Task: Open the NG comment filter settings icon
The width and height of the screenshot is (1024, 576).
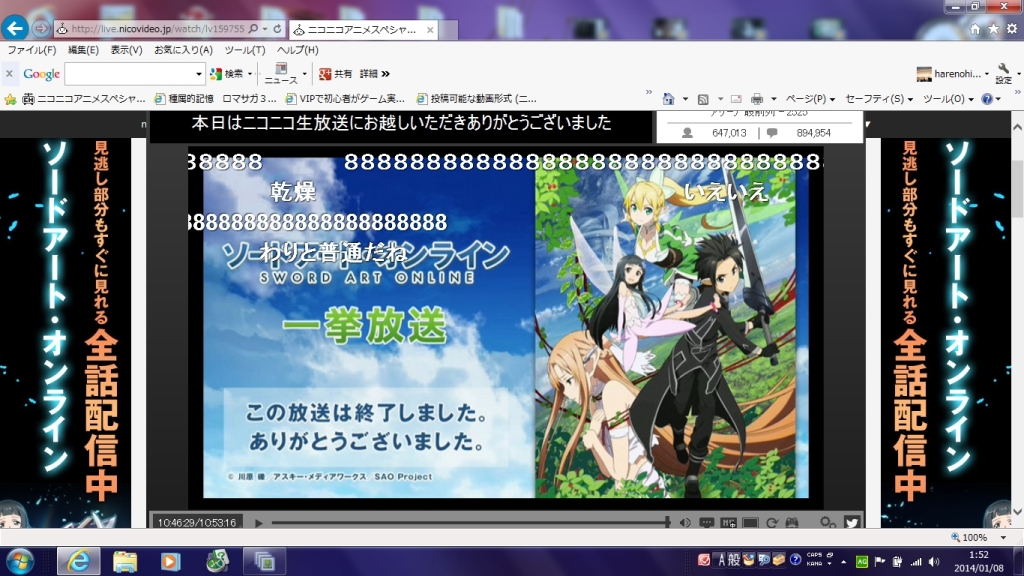Action: pyautogui.click(x=728, y=522)
